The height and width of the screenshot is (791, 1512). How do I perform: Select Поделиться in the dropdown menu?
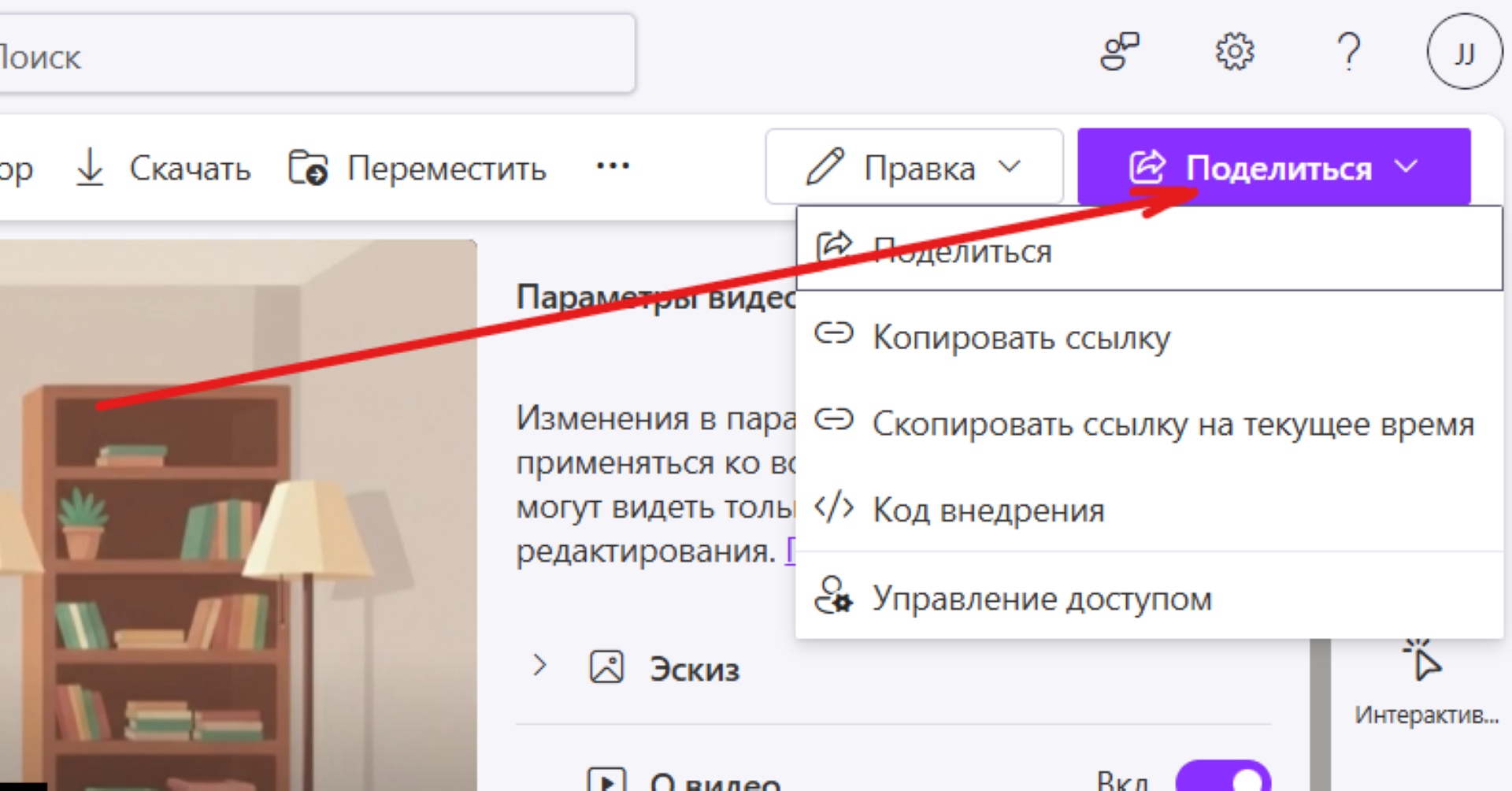[x=962, y=251]
